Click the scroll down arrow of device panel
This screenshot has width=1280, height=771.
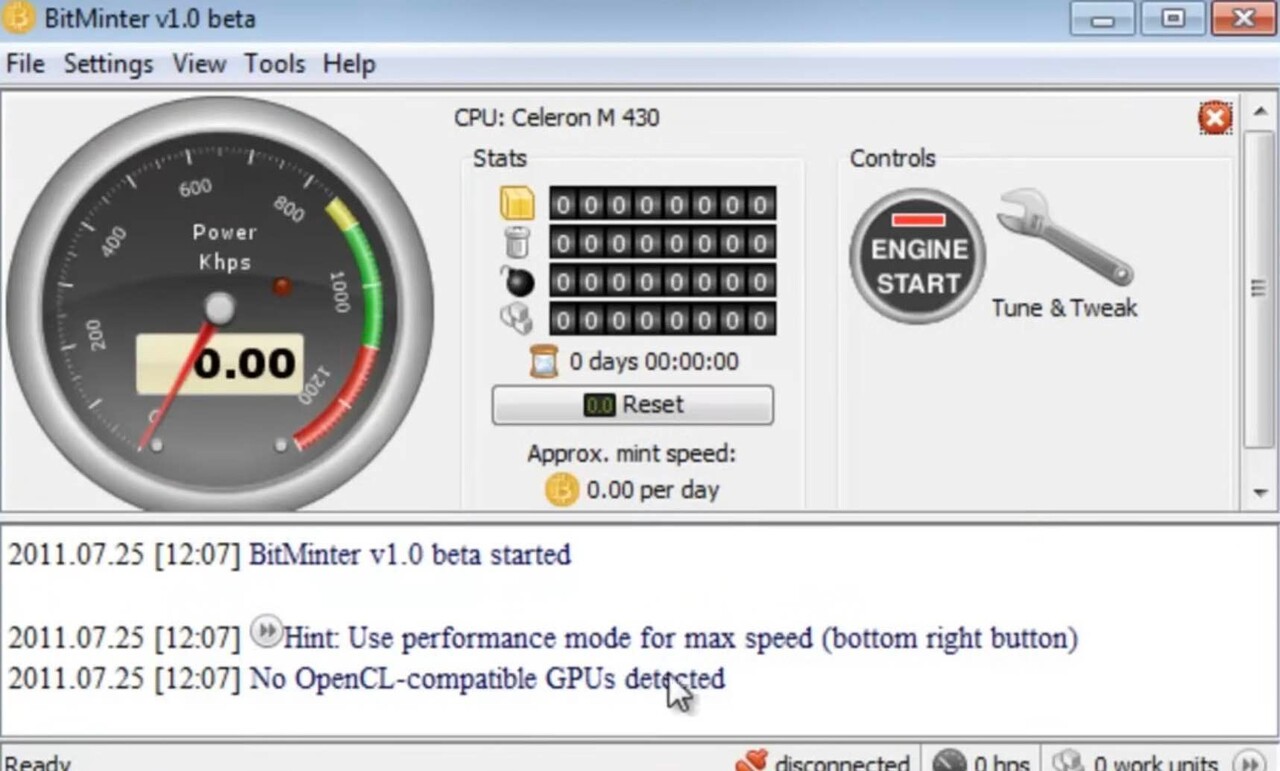1260,493
